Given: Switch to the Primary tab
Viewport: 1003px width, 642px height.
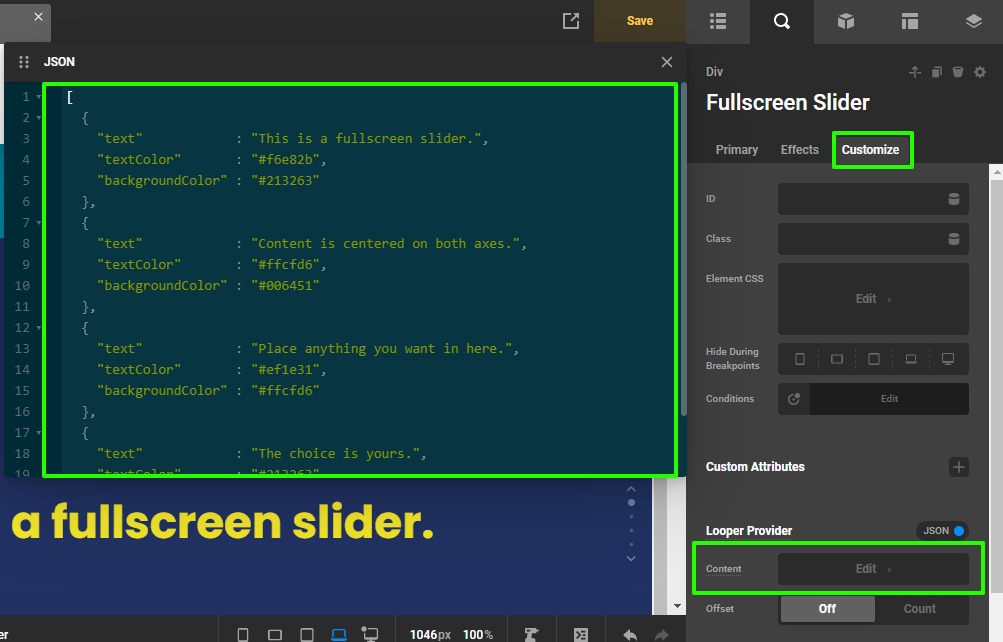Looking at the screenshot, I should coord(737,150).
